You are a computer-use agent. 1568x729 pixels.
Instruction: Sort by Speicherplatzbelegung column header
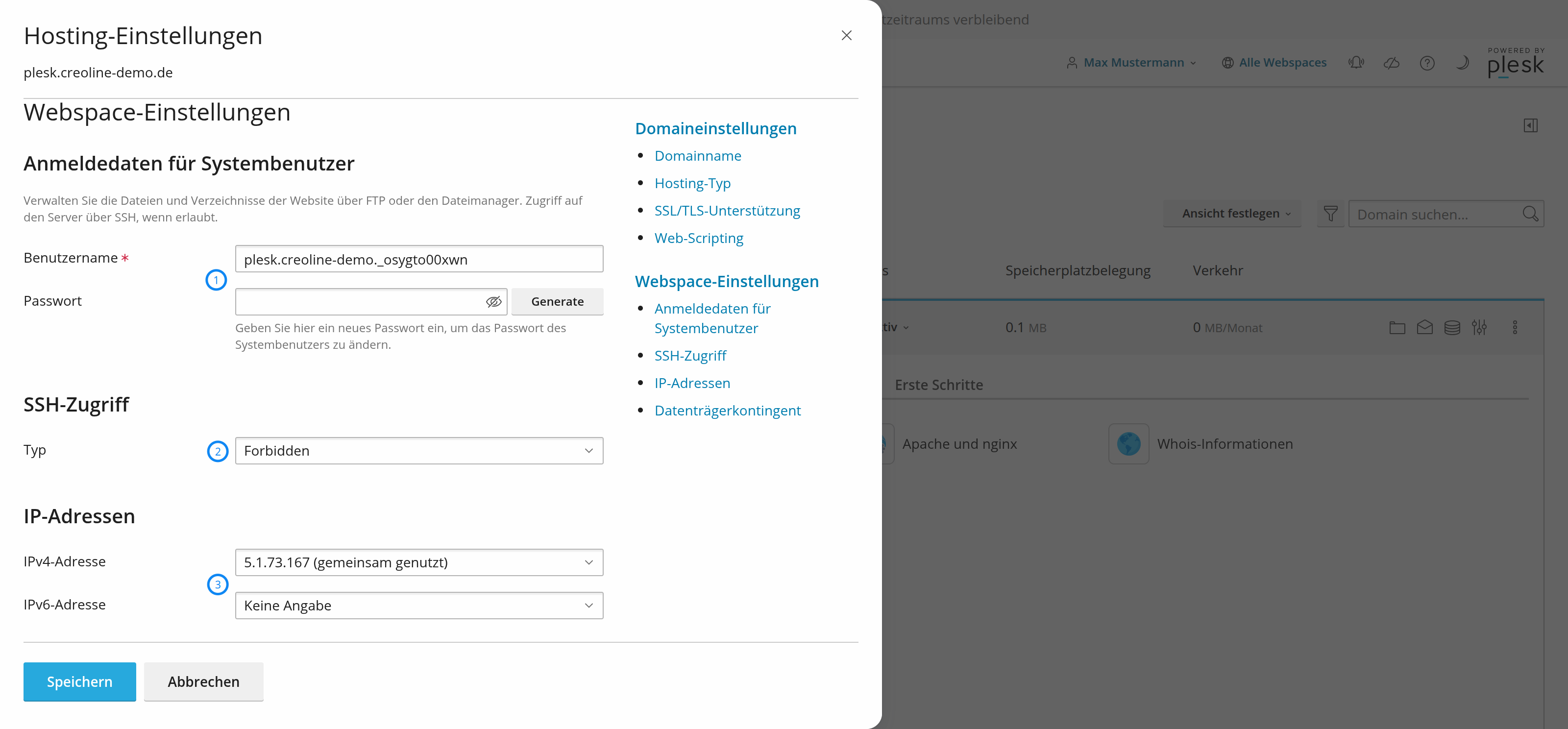pos(1078,270)
